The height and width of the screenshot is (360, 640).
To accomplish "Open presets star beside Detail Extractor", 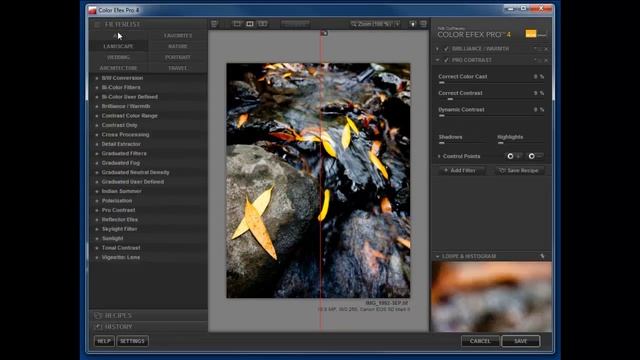I will coord(97,144).
